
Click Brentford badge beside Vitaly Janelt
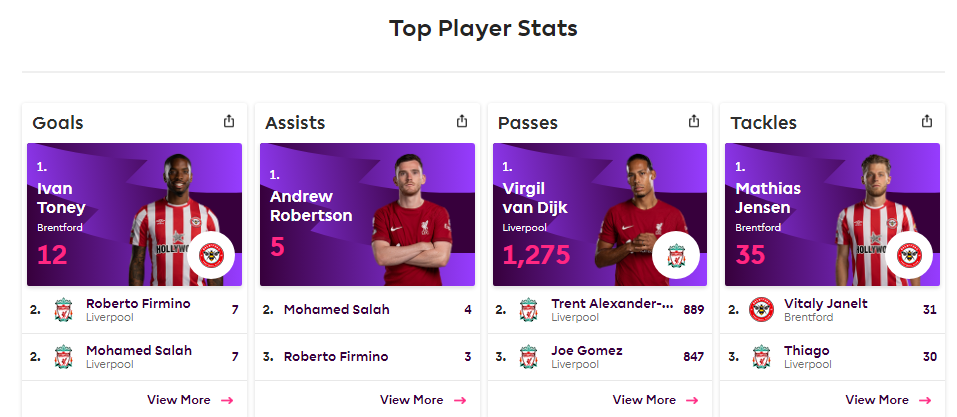[761, 310]
